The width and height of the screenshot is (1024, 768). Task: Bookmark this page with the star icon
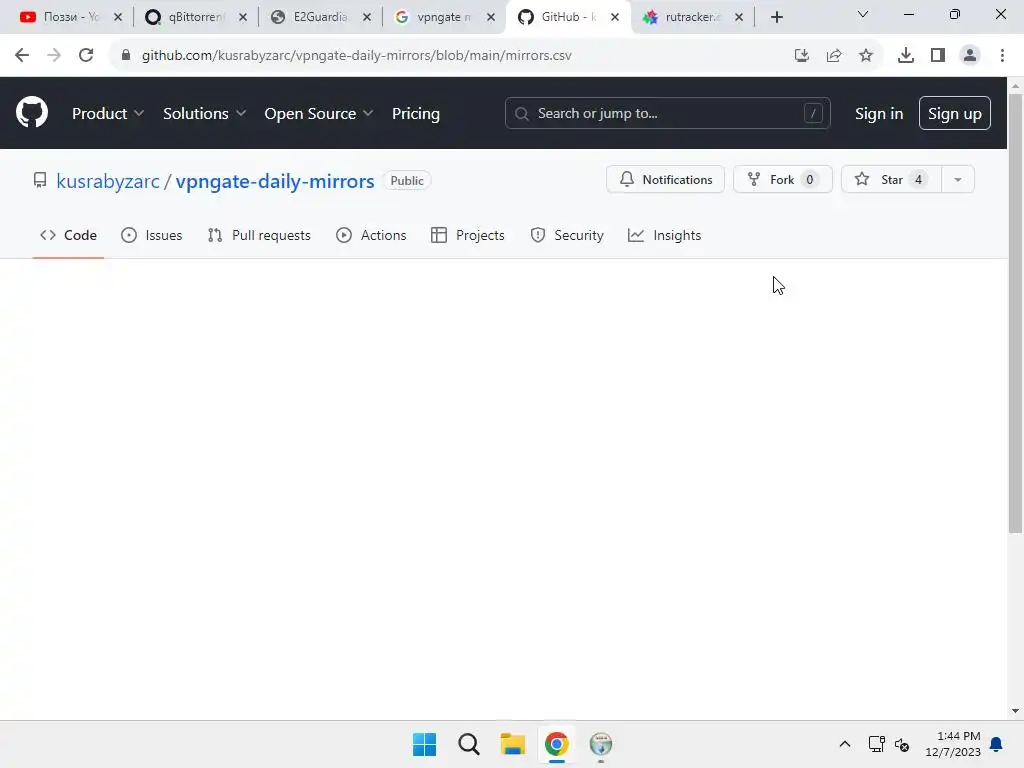(x=866, y=55)
